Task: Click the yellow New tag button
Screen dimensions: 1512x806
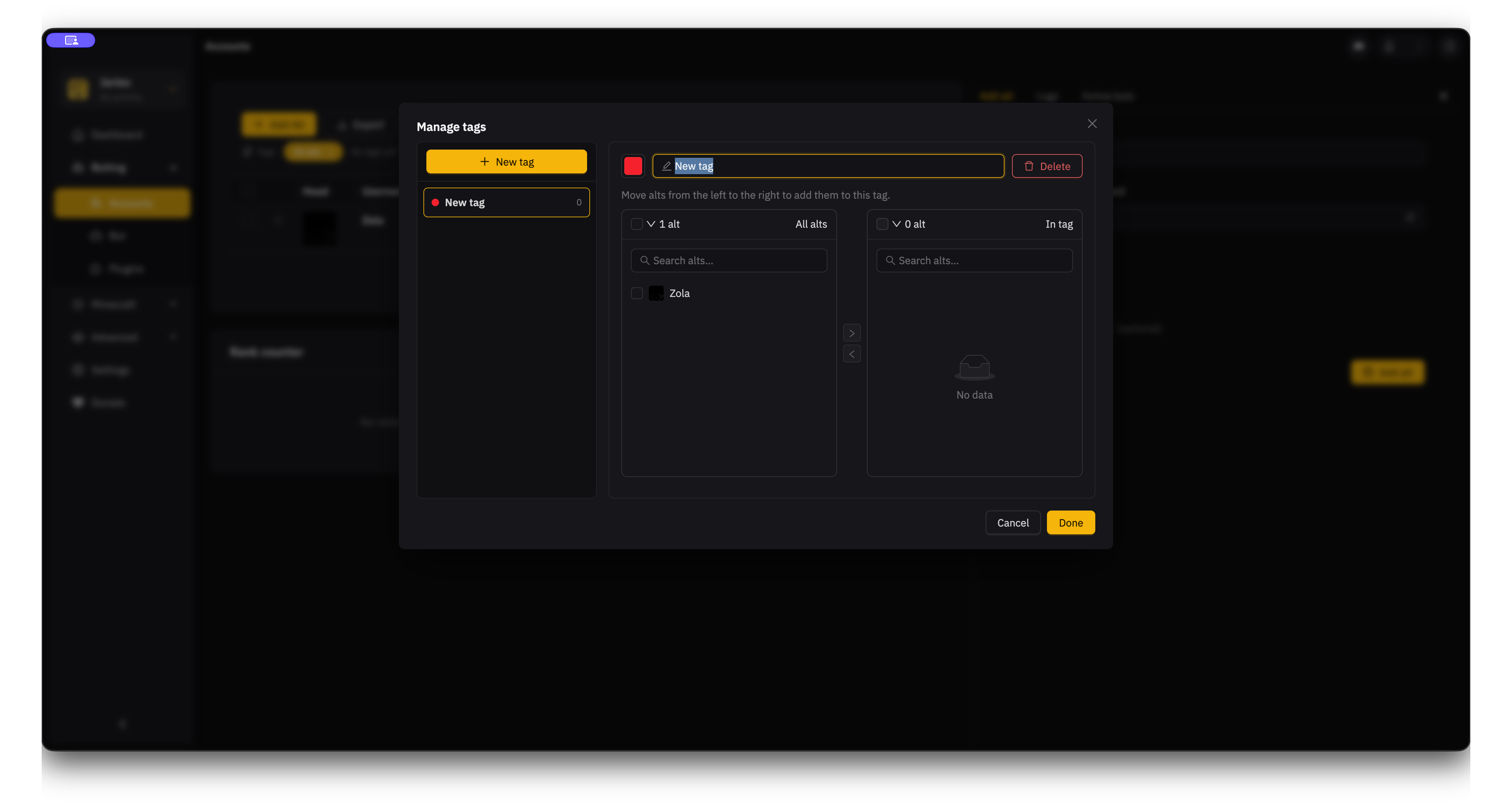Action: [506, 161]
